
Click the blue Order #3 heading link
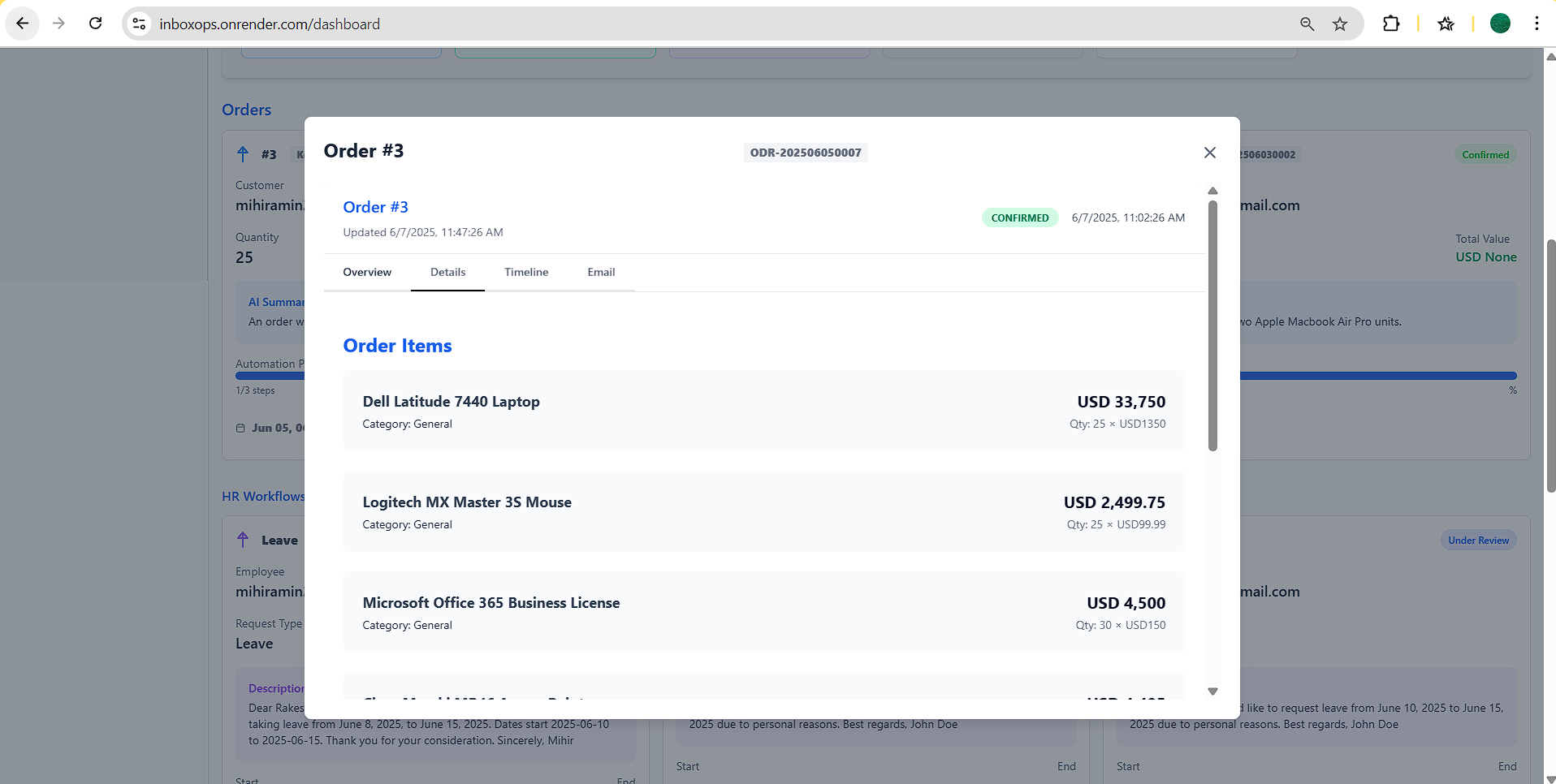tap(376, 207)
